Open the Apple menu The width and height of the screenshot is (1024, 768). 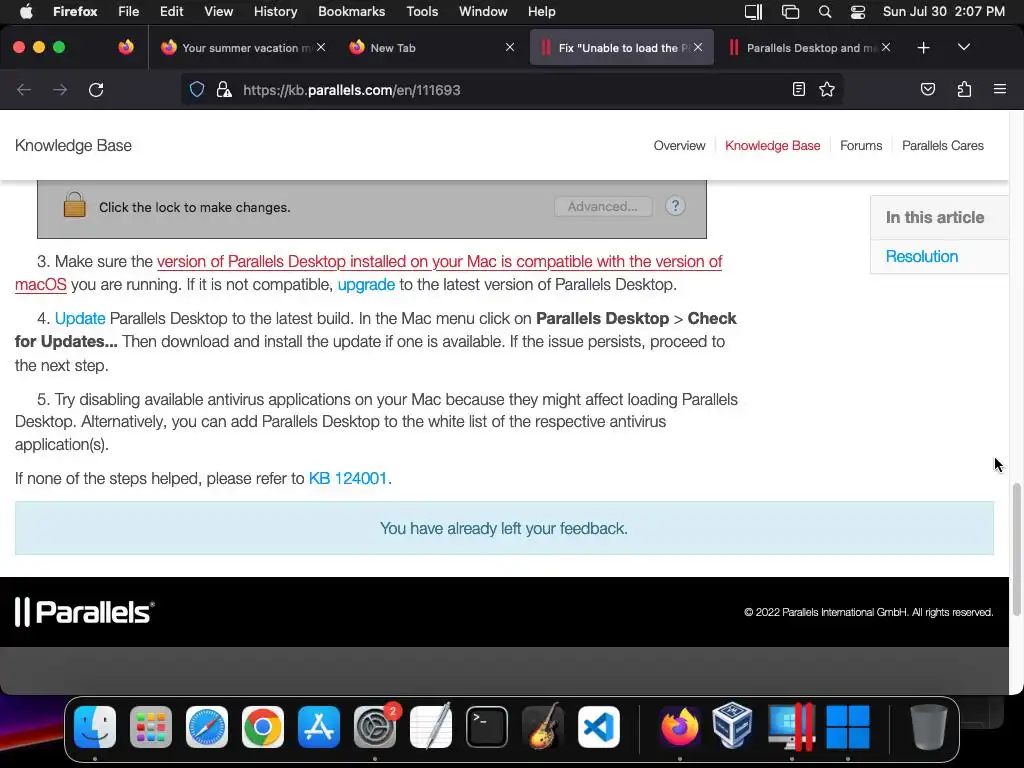pyautogui.click(x=25, y=11)
